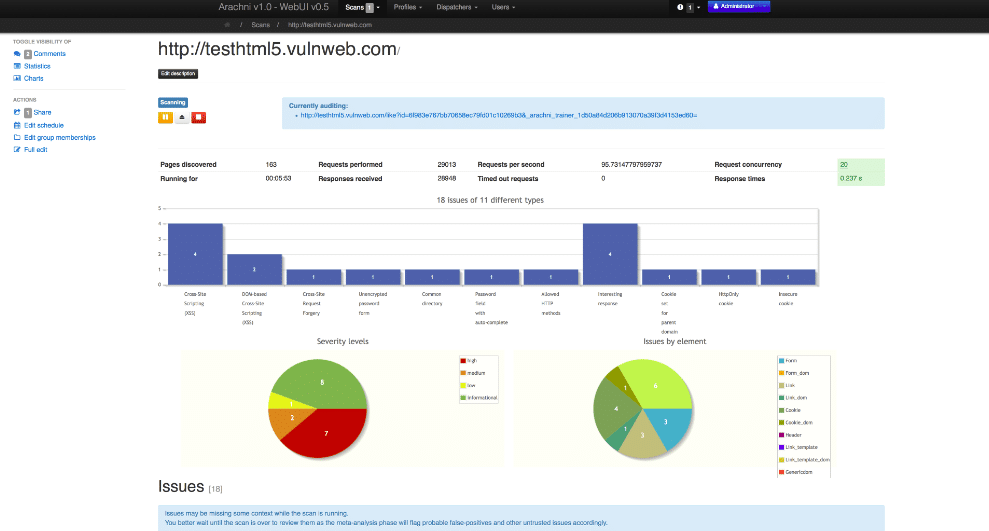989x531 pixels.
Task: Click the comments speech bubble icon
Action: click(17, 54)
